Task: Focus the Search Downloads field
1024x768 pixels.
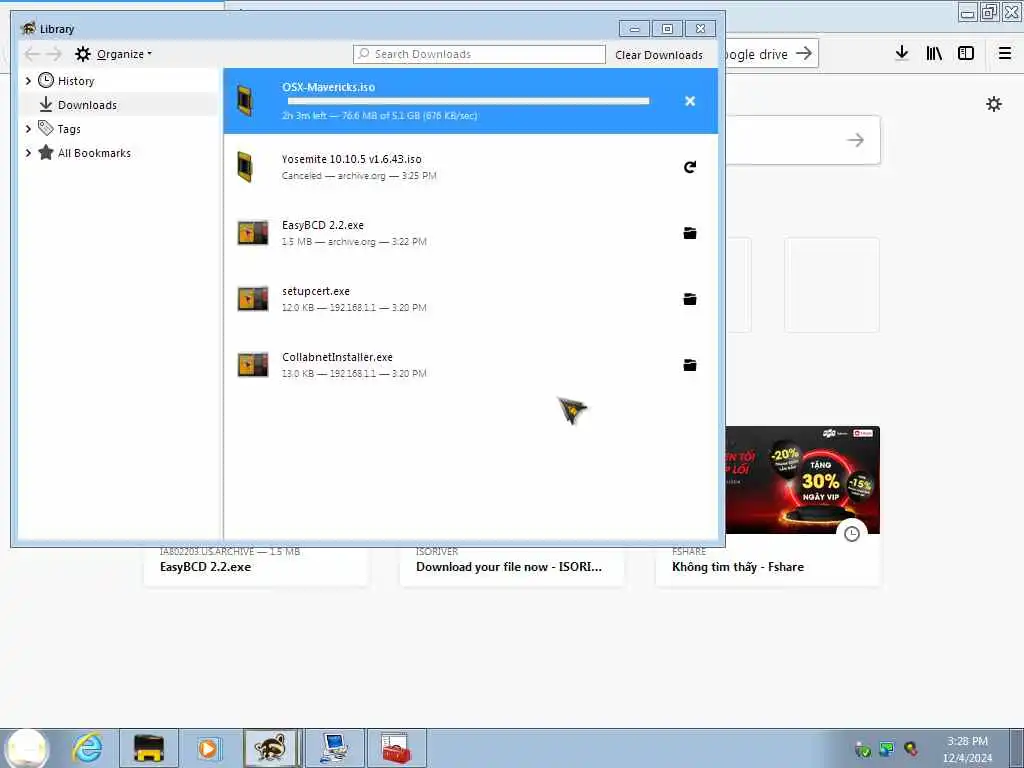Action: click(479, 54)
